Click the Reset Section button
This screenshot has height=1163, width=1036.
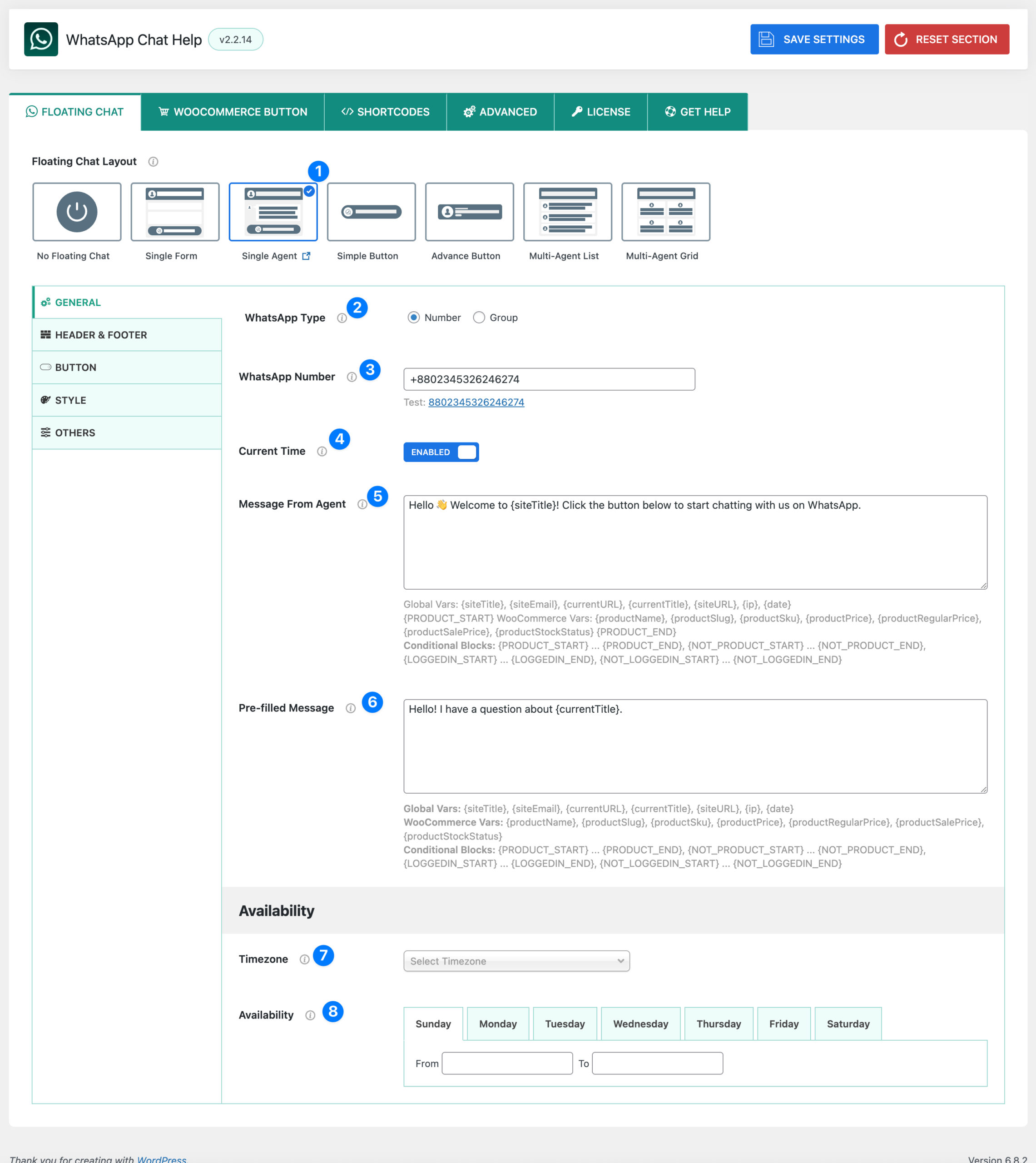[946, 39]
